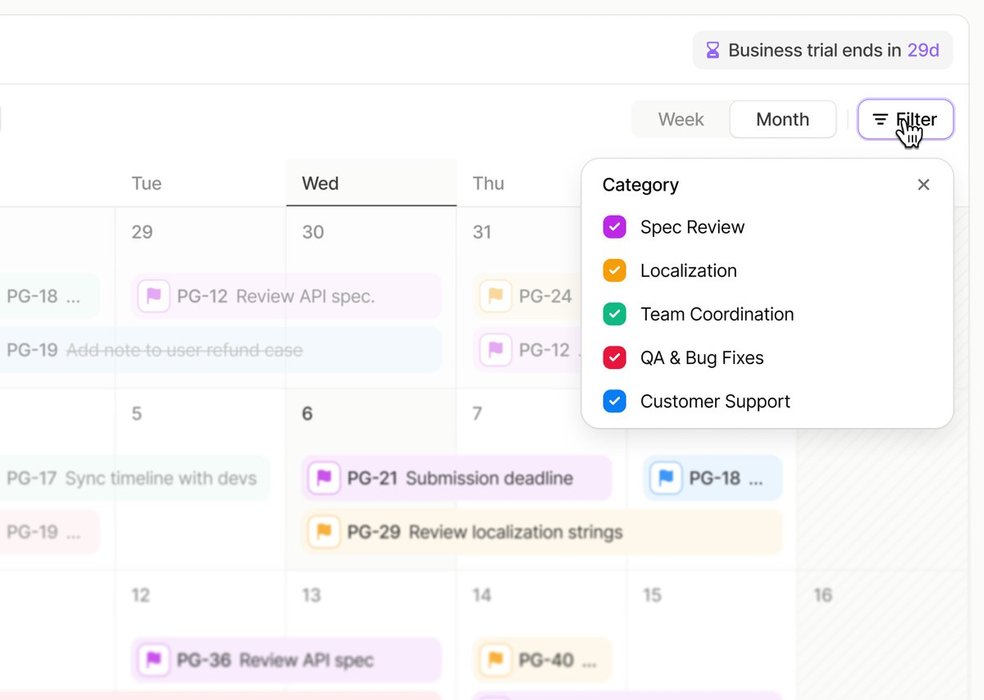Open the Business trial ends notice
This screenshot has height=700, width=984.
click(822, 50)
